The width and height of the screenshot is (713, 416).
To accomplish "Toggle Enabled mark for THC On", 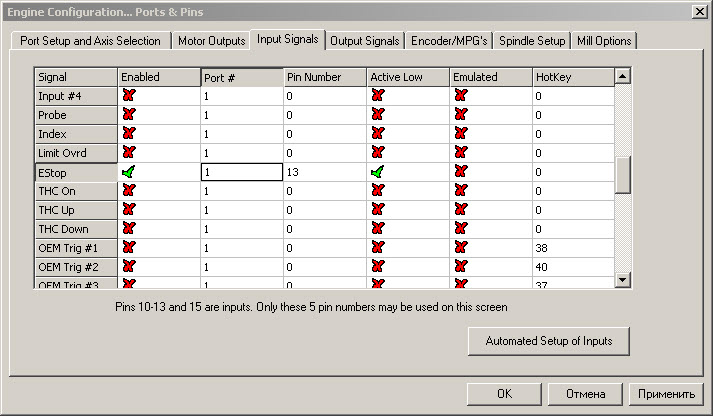I will point(129,190).
